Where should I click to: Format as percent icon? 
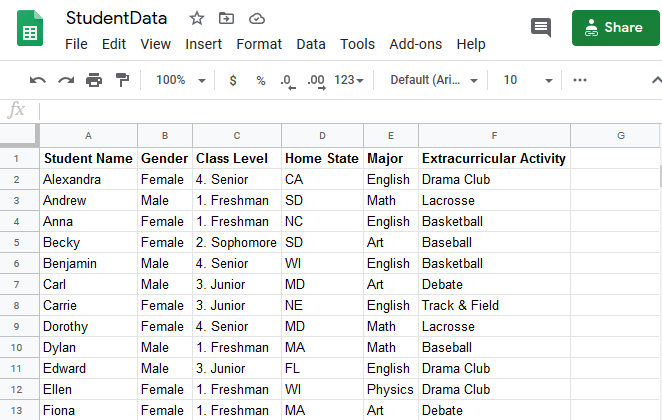(x=261, y=80)
